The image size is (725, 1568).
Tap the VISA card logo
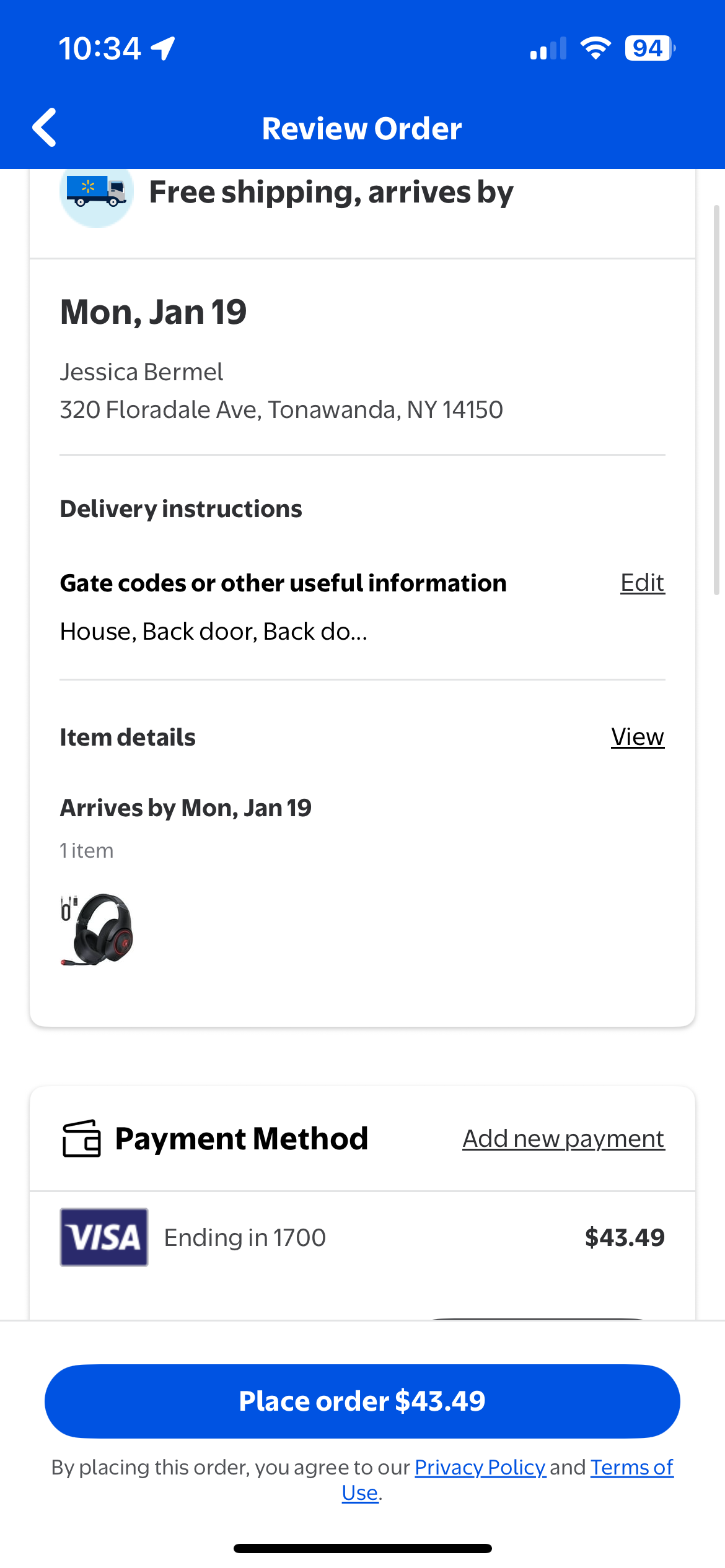[x=103, y=1237]
